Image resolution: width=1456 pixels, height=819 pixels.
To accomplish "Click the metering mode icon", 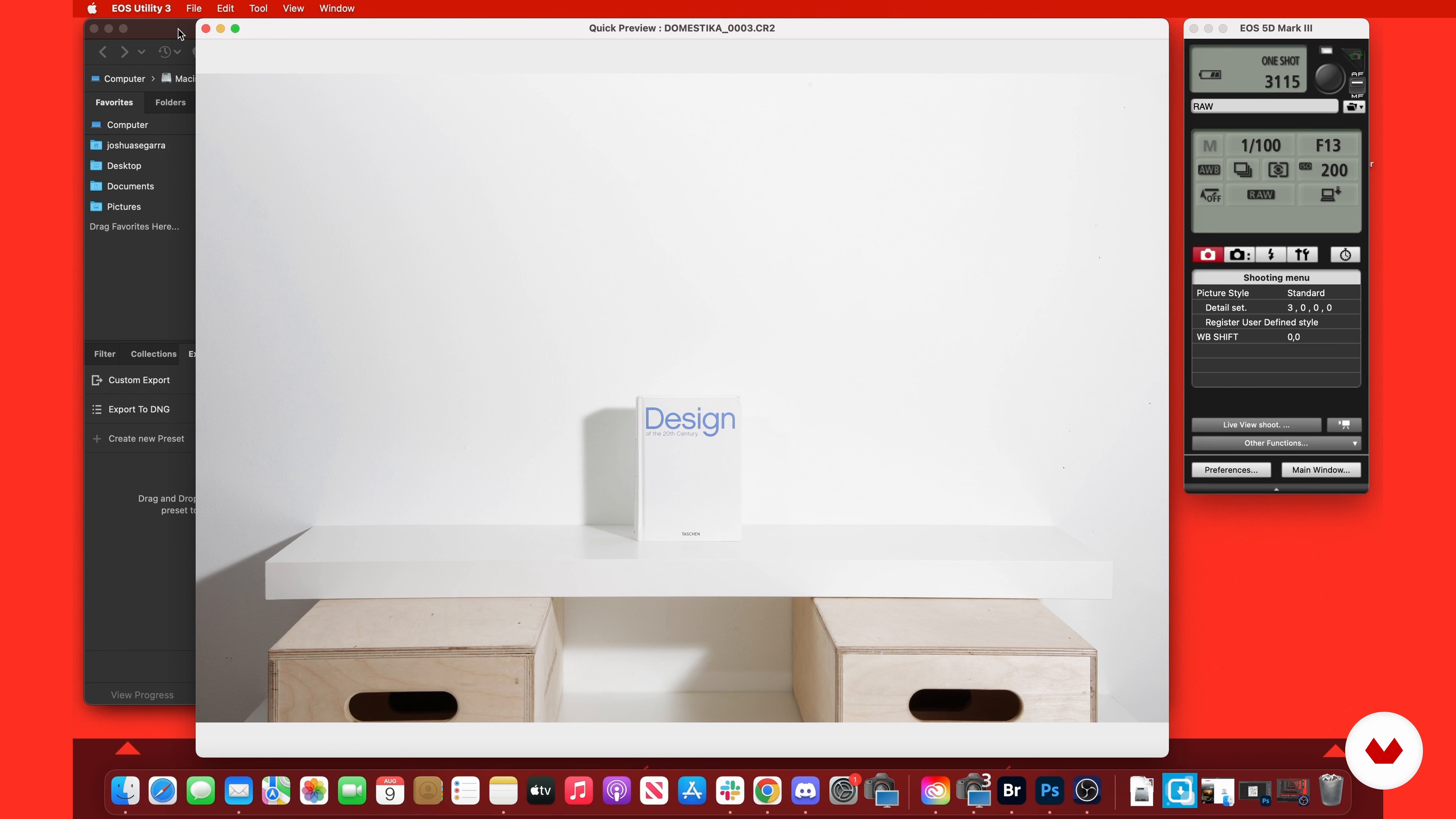I will [1278, 170].
